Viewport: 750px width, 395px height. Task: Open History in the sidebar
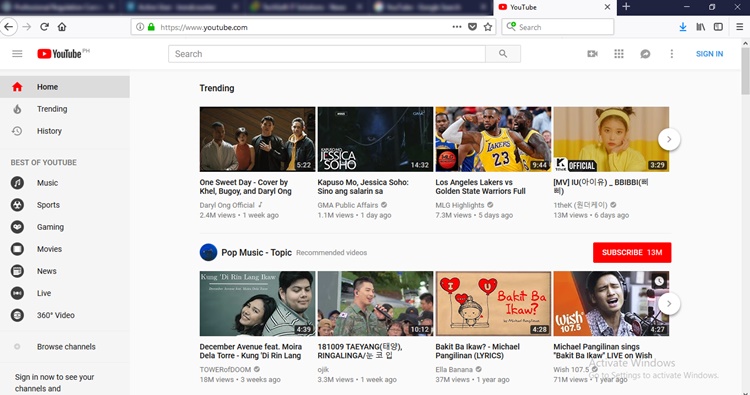[65, 131]
